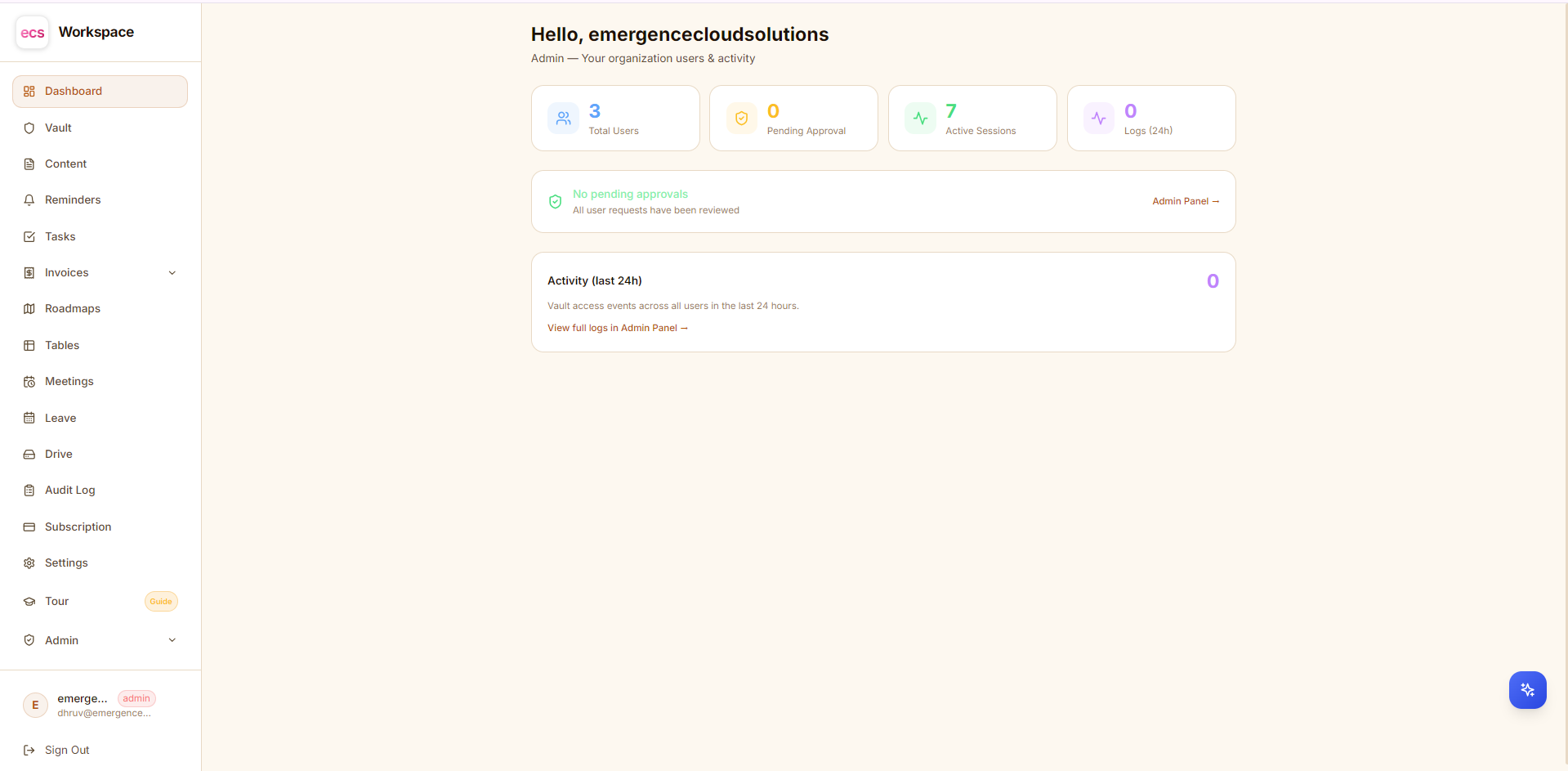This screenshot has height=771, width=1568.
Task: Open the Leave page
Action: [100, 419]
